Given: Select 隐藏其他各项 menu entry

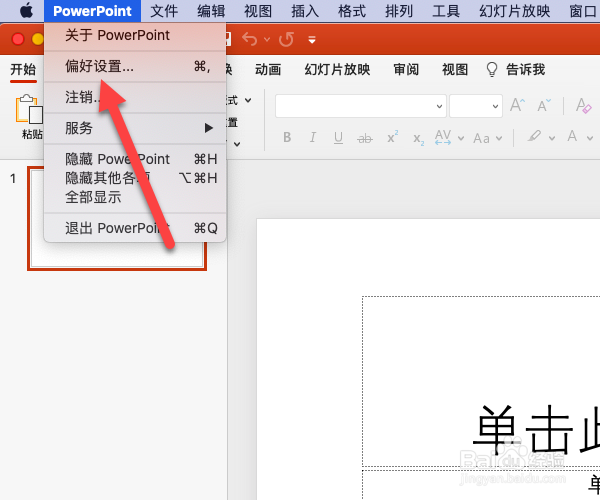Looking at the screenshot, I should [135, 178].
